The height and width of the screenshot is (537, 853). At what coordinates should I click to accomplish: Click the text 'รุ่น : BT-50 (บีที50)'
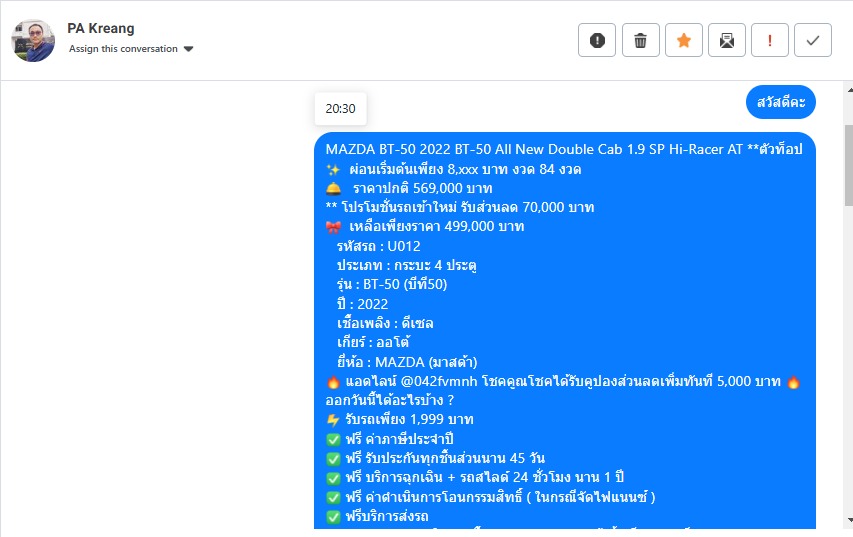coord(392,284)
